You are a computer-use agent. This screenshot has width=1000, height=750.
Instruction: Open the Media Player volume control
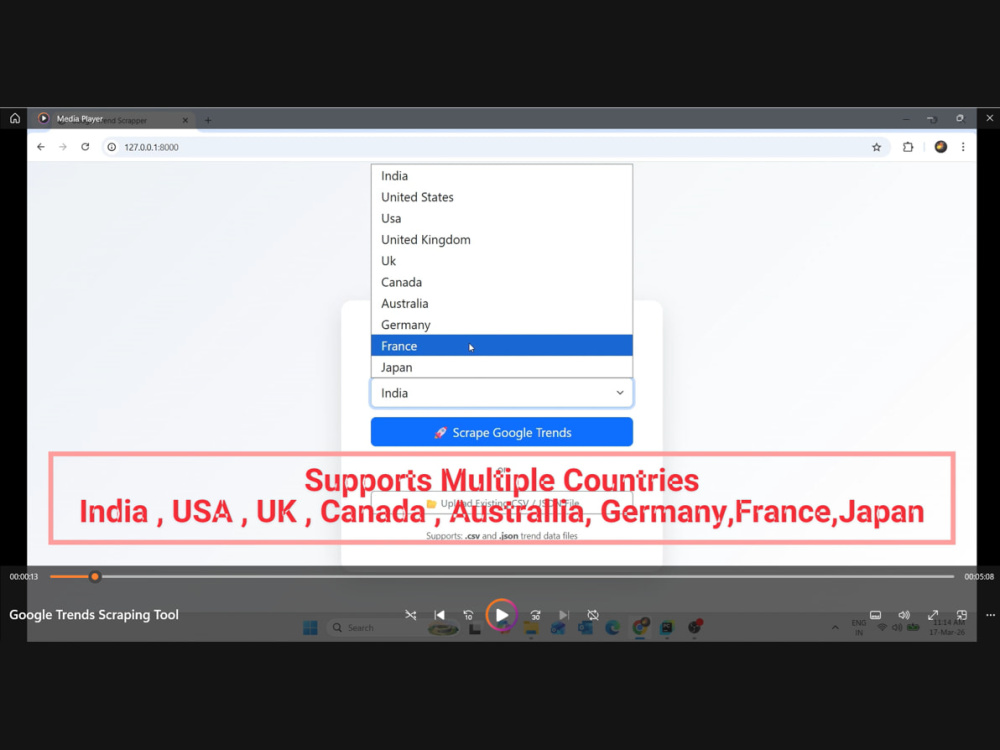[904, 615]
